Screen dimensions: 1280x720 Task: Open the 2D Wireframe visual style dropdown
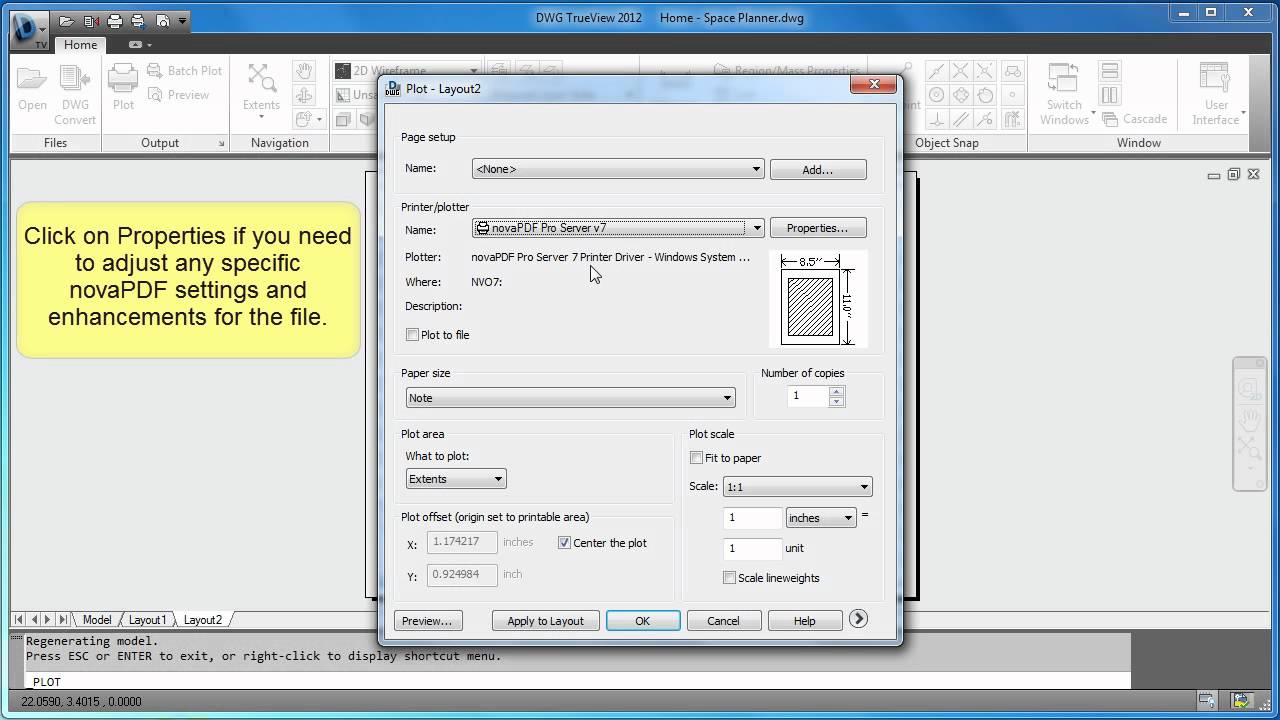407,70
